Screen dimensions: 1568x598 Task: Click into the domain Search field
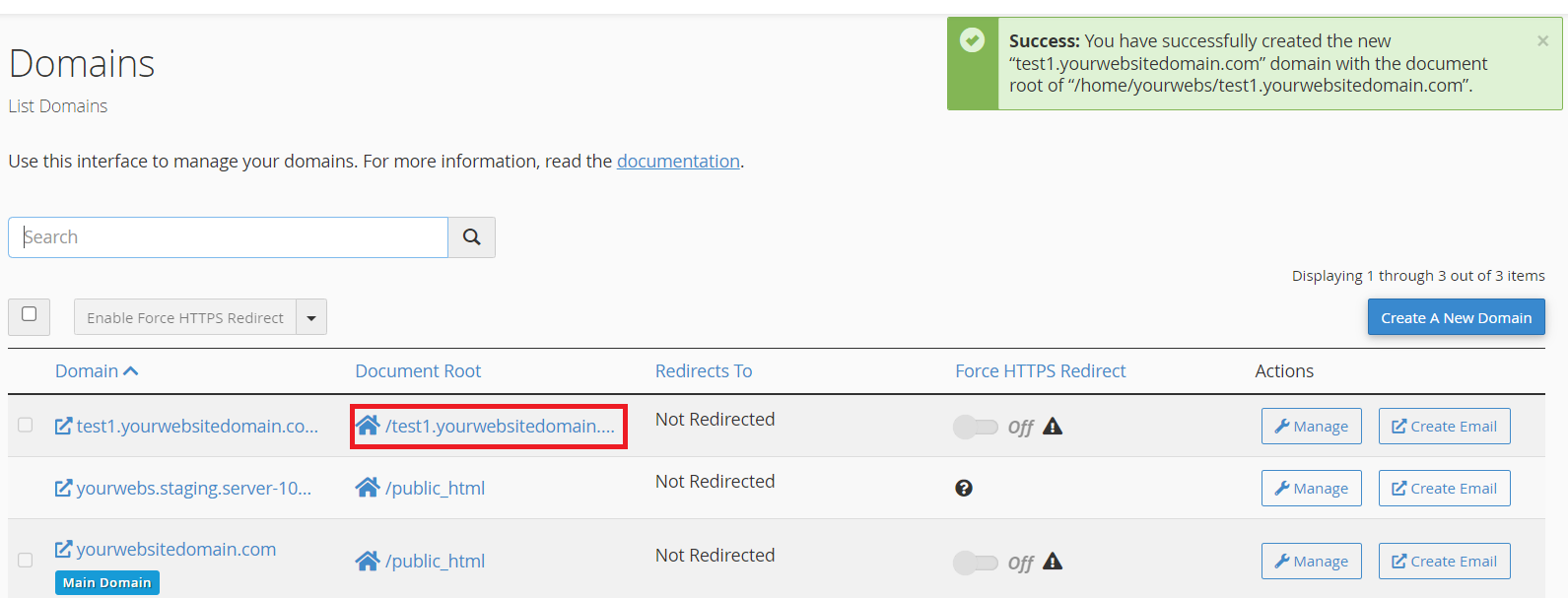point(229,237)
